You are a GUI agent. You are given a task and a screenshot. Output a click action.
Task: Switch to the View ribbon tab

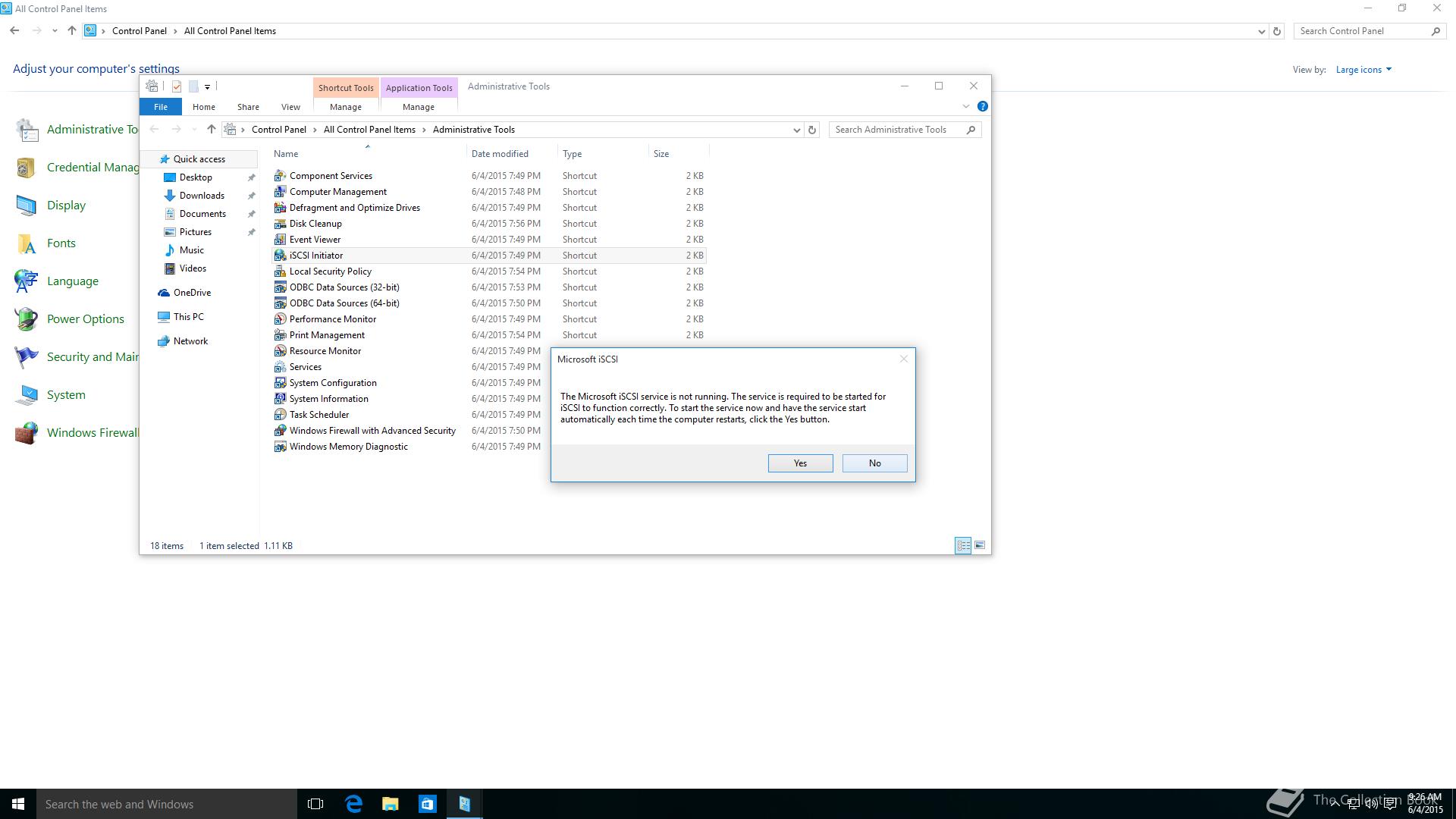pos(290,107)
